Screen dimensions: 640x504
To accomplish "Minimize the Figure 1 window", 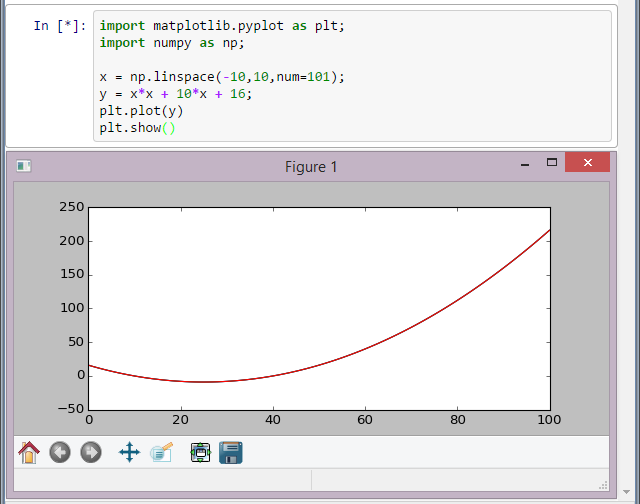I will click(x=523, y=164).
